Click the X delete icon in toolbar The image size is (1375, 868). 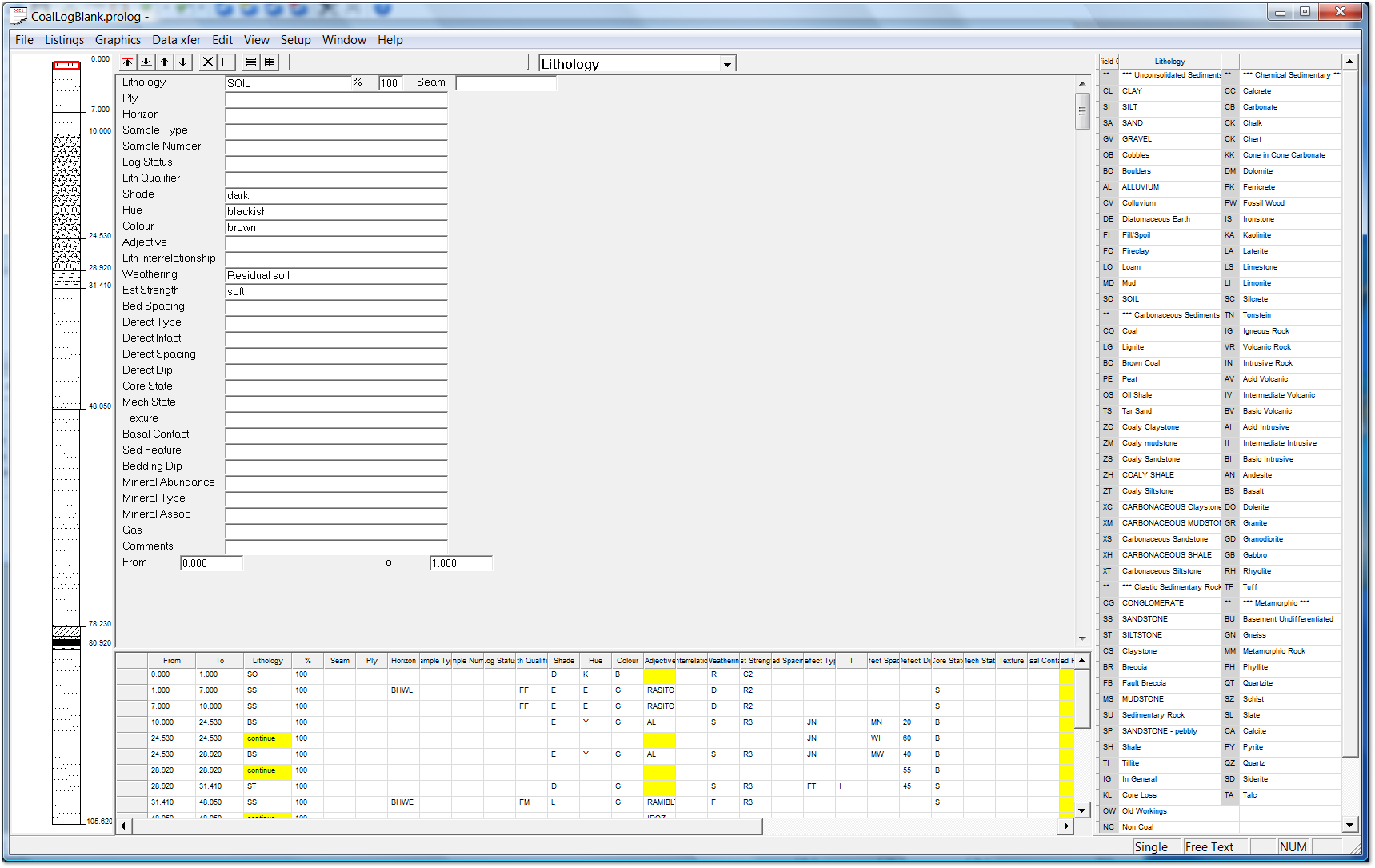[x=208, y=62]
